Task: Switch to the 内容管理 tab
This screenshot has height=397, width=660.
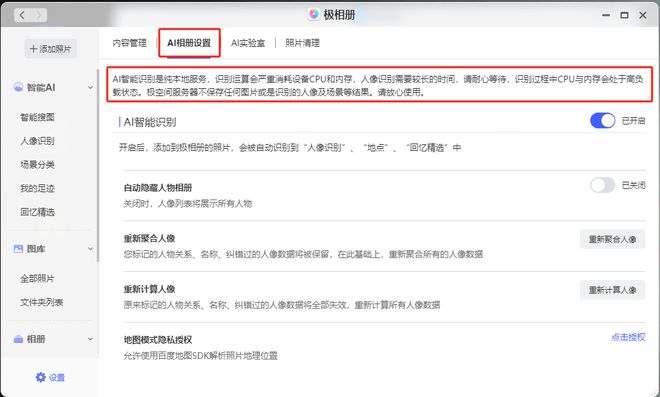Action: [x=130, y=43]
